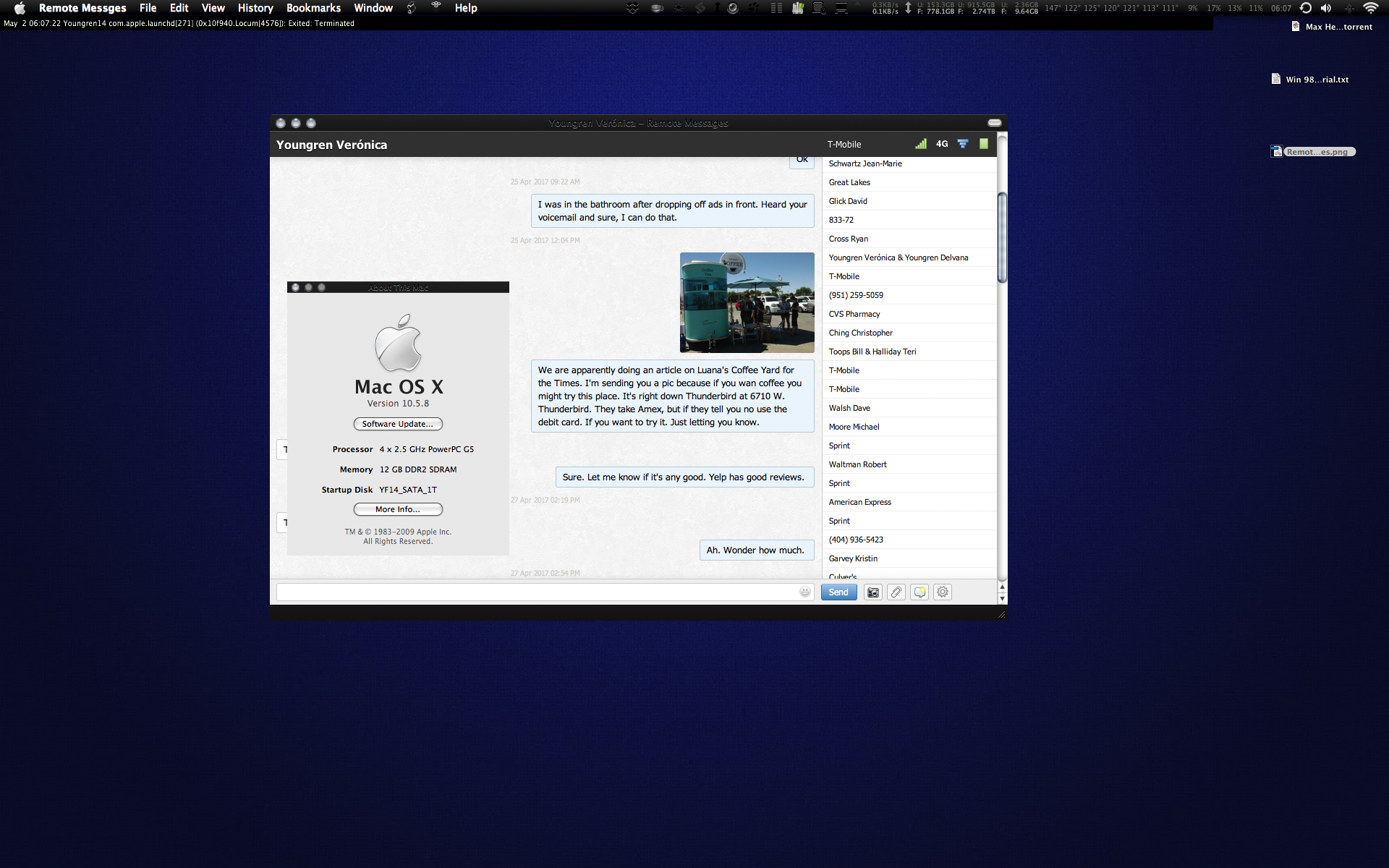Open the View menu
Screen dimensions: 1389x868
(213, 8)
